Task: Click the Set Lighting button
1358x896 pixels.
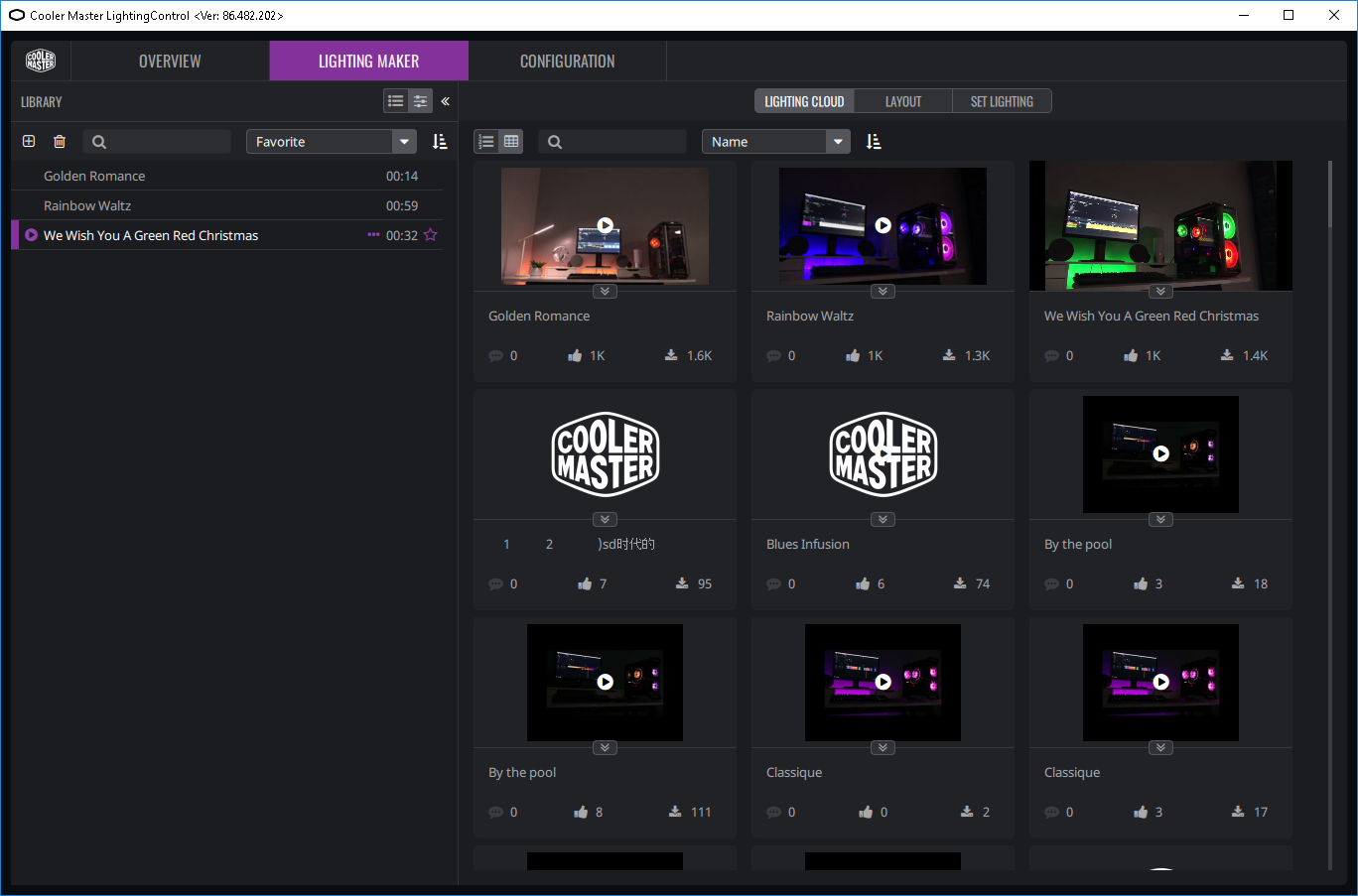Action: 1002,101
